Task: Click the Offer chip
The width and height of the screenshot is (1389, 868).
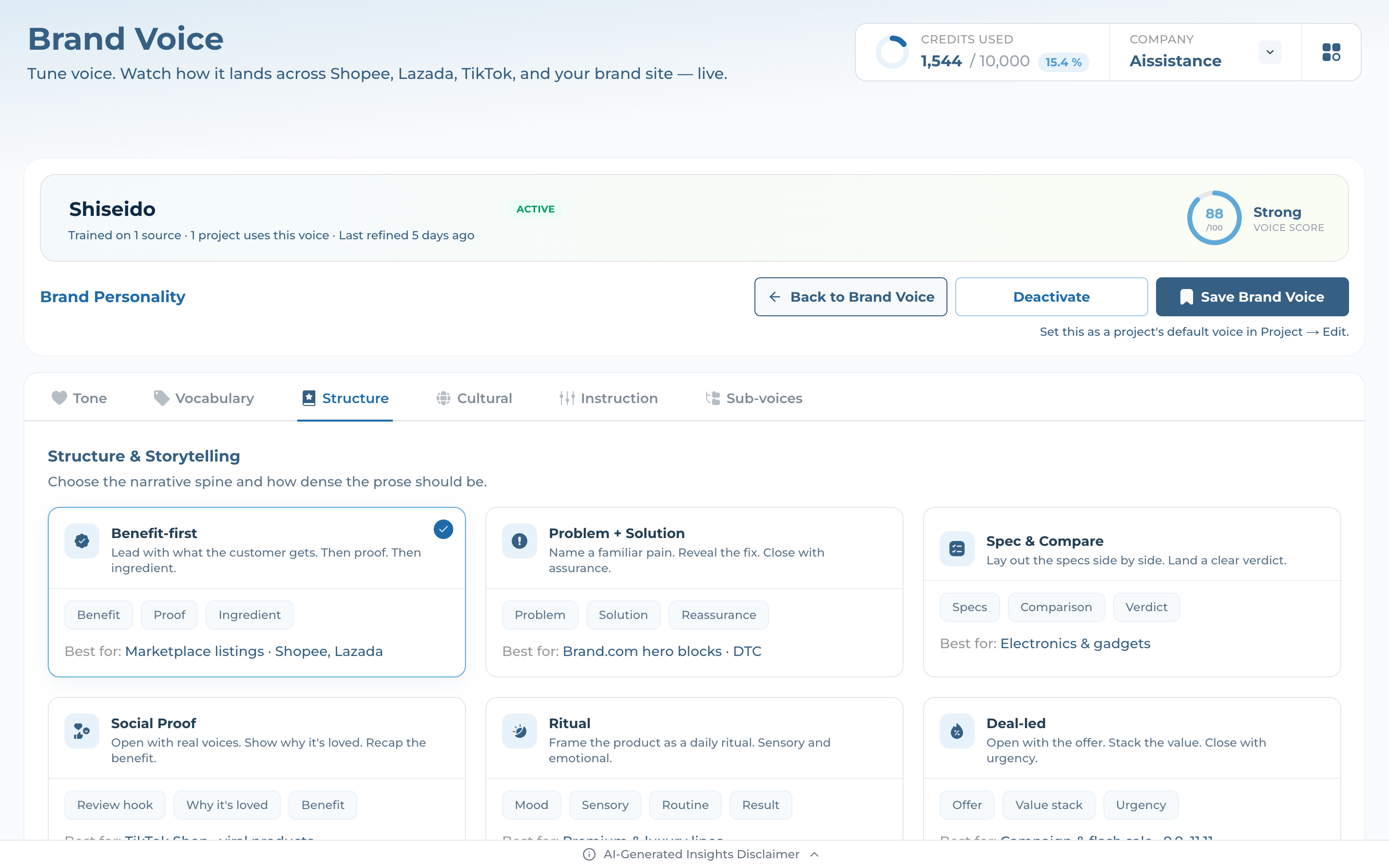Action: click(967, 805)
